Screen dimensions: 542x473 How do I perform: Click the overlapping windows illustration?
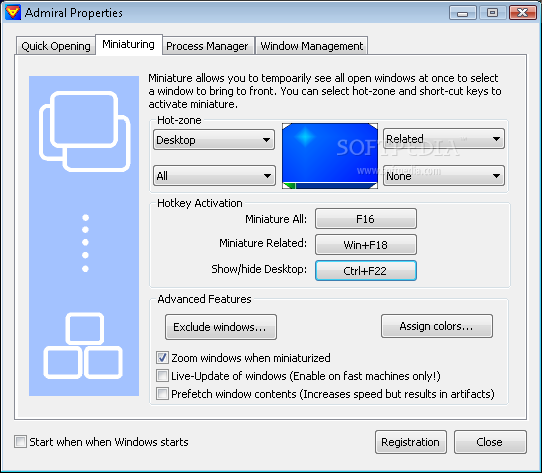[84, 131]
